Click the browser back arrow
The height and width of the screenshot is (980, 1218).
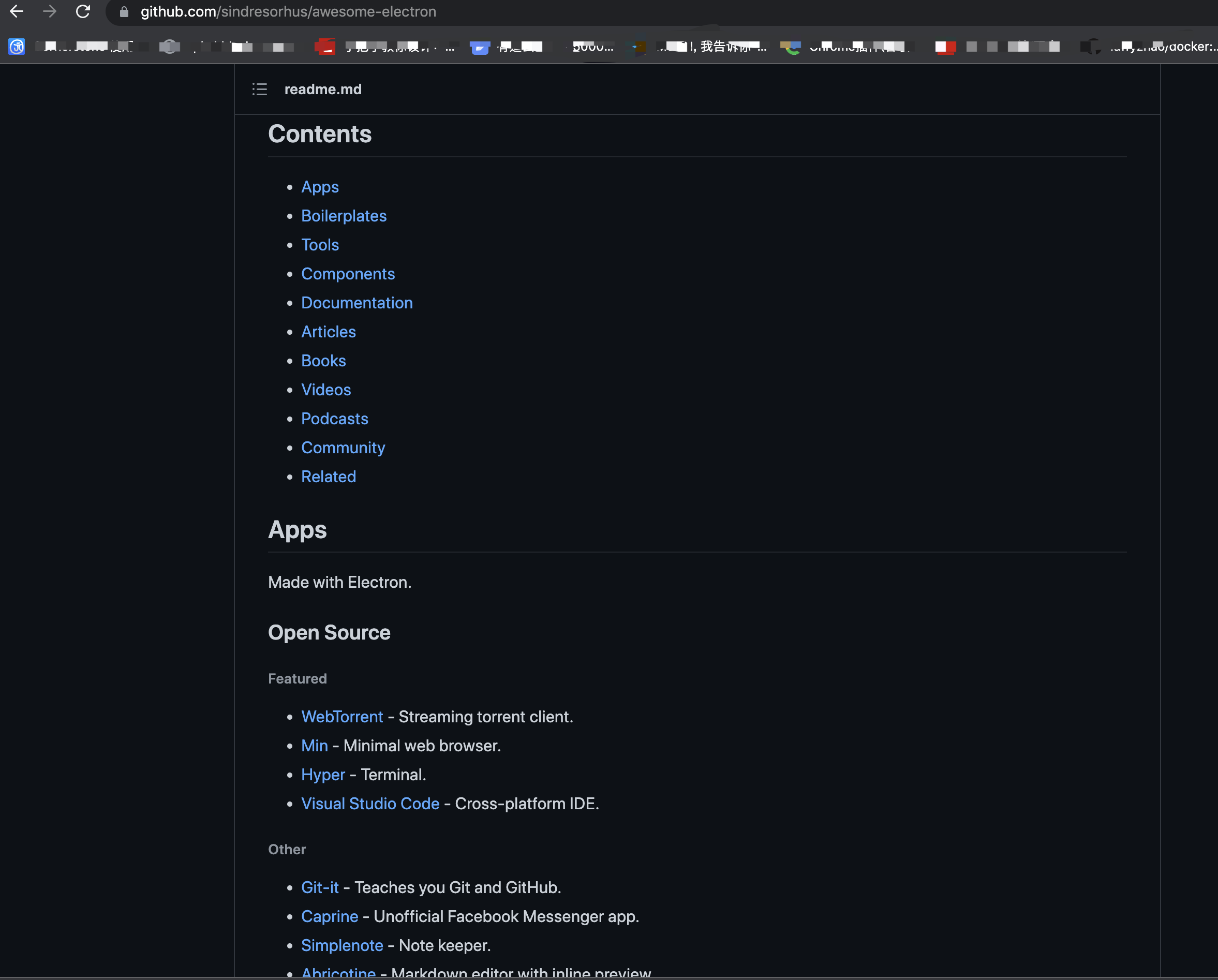click(17, 11)
